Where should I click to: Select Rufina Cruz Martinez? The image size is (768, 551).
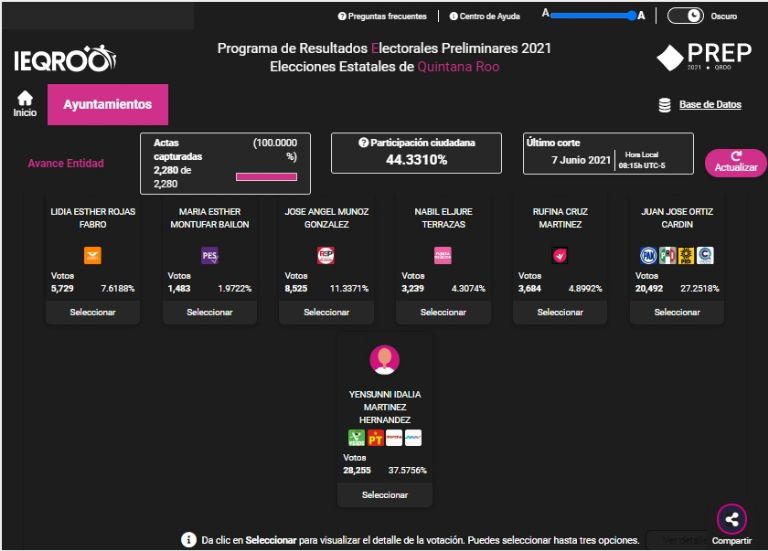point(560,312)
